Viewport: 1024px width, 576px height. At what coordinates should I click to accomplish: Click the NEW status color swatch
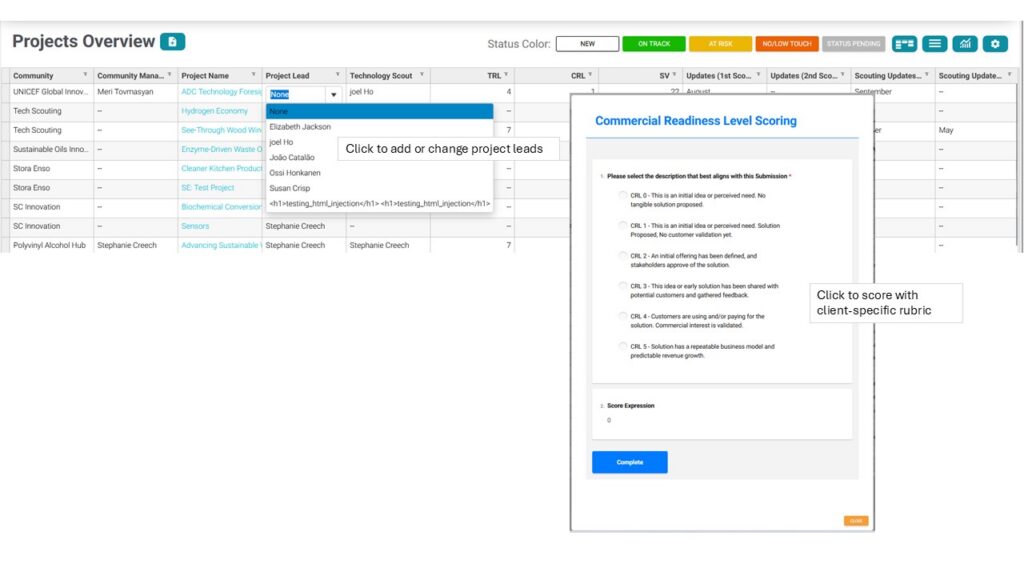[x=588, y=44]
